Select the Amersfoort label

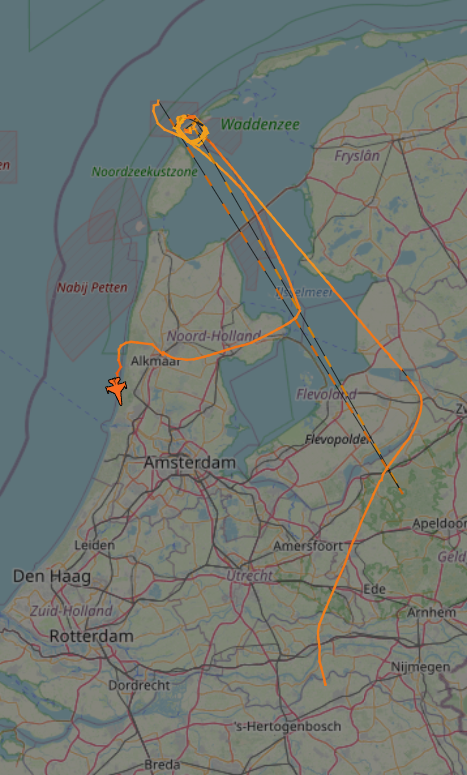pos(308,546)
